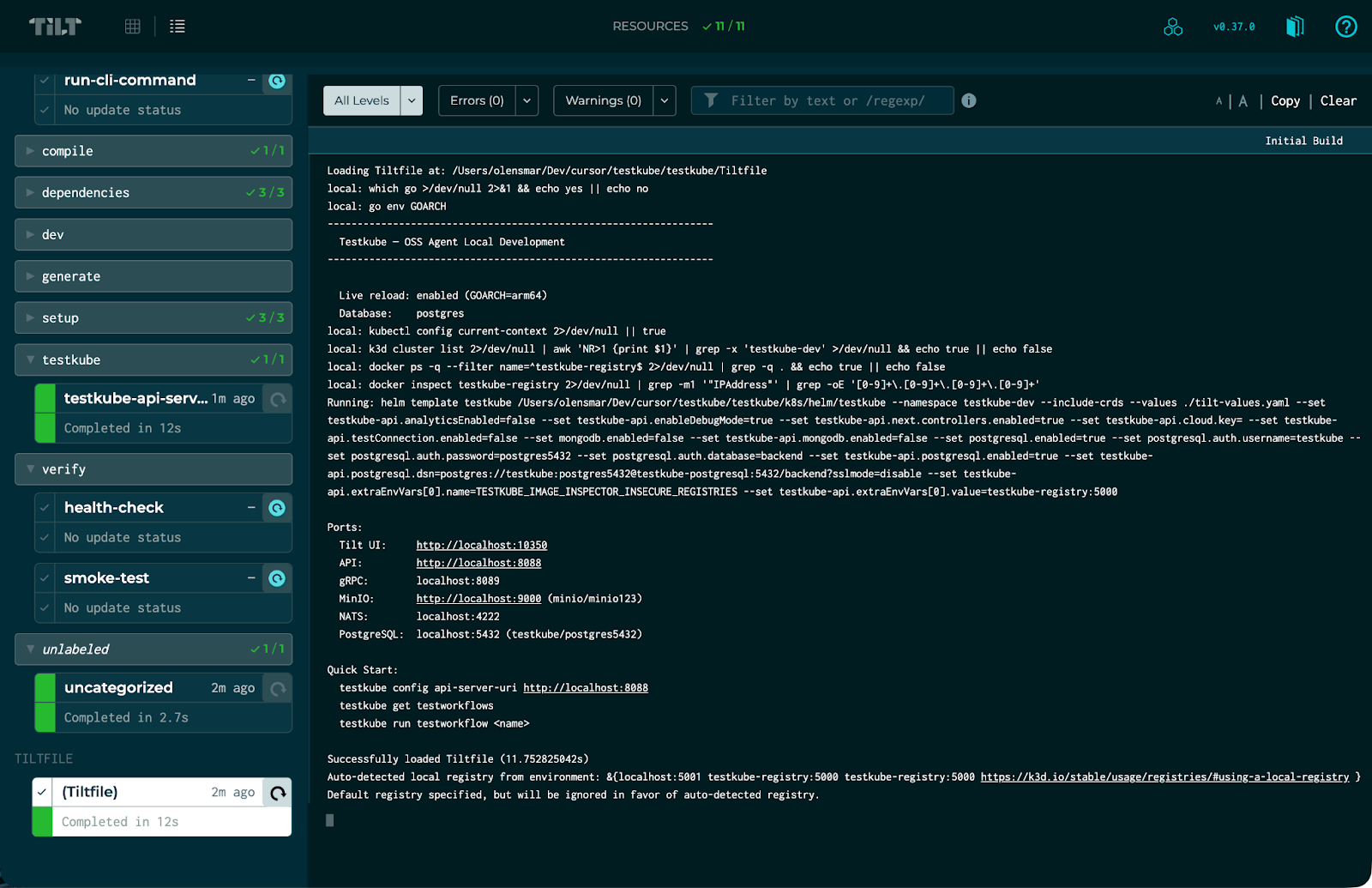
Task: Toggle checkbox beside Tiltfile resource
Action: click(x=42, y=792)
